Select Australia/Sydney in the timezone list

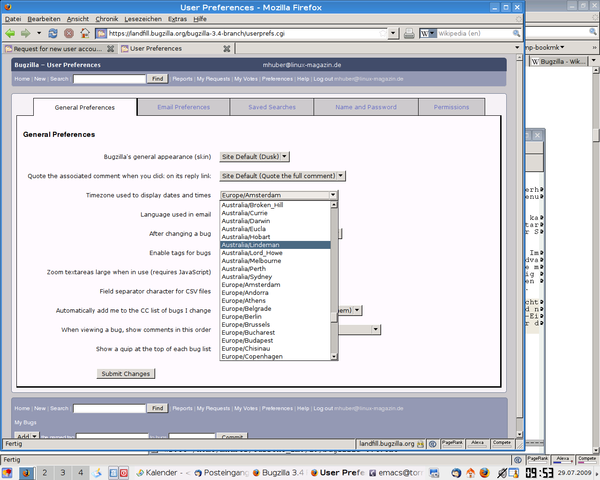pos(275,277)
